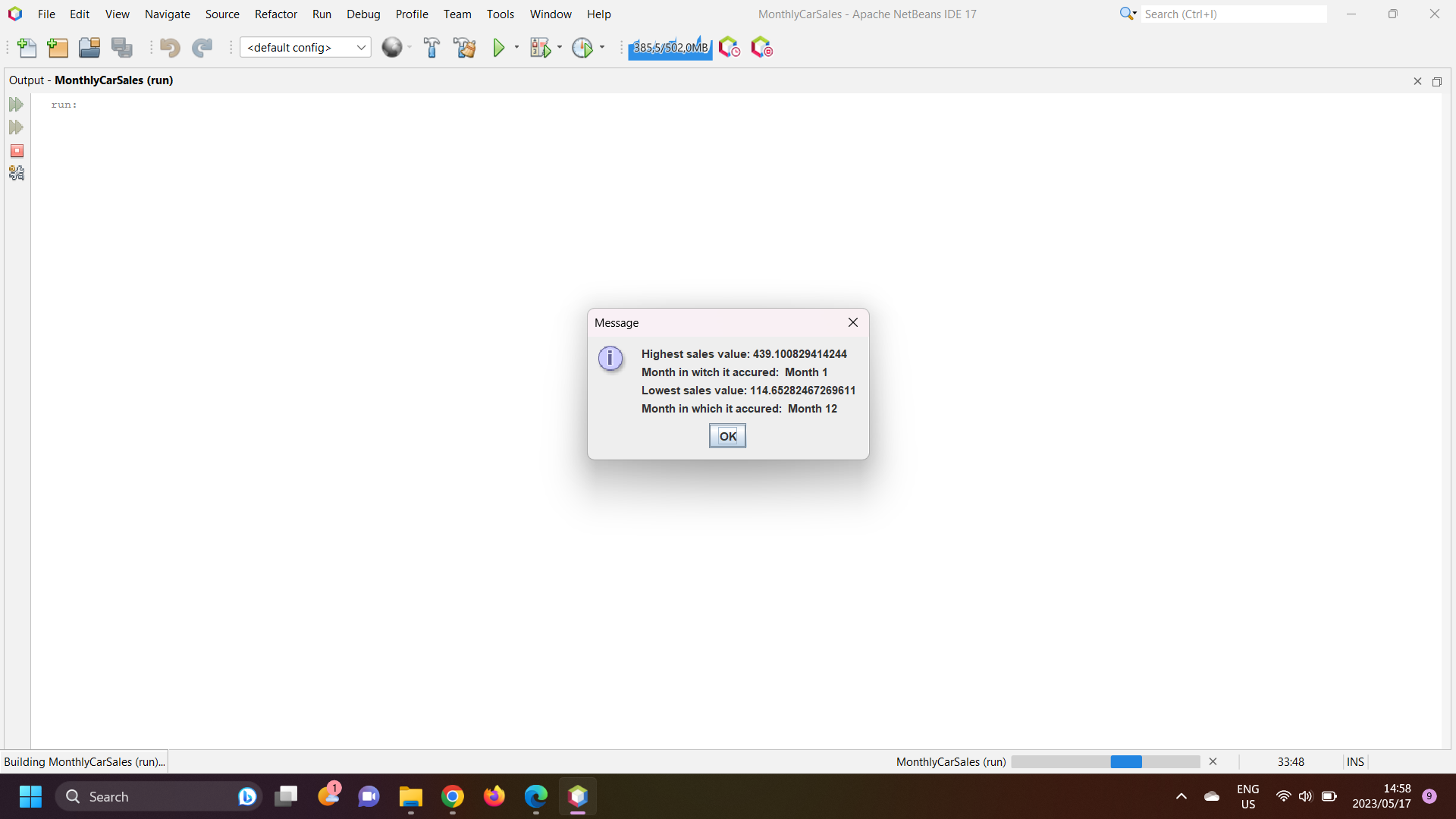
Task: Click the Clean and Build icon
Action: pyautogui.click(x=464, y=48)
